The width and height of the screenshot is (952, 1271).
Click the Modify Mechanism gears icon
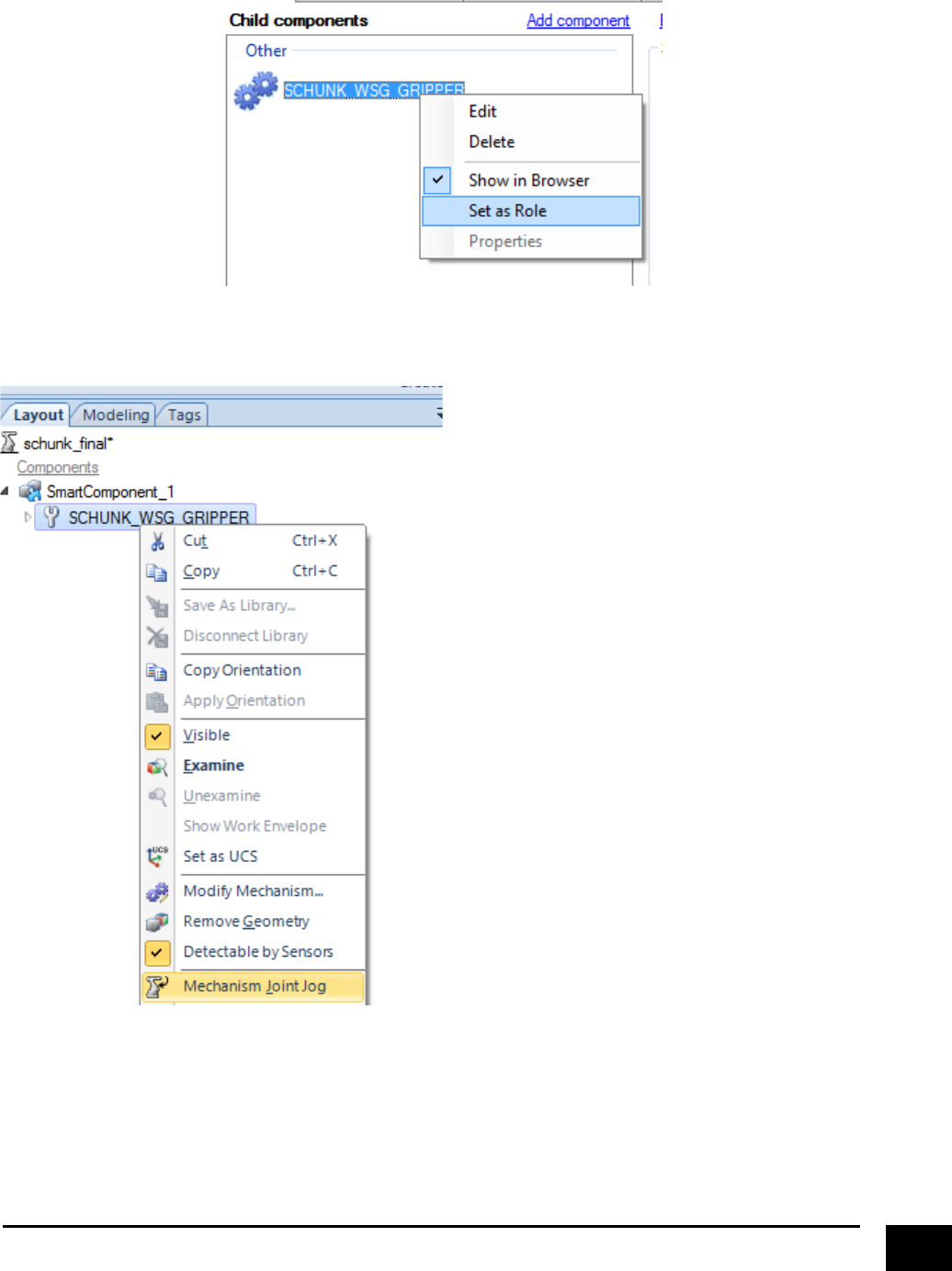click(157, 891)
